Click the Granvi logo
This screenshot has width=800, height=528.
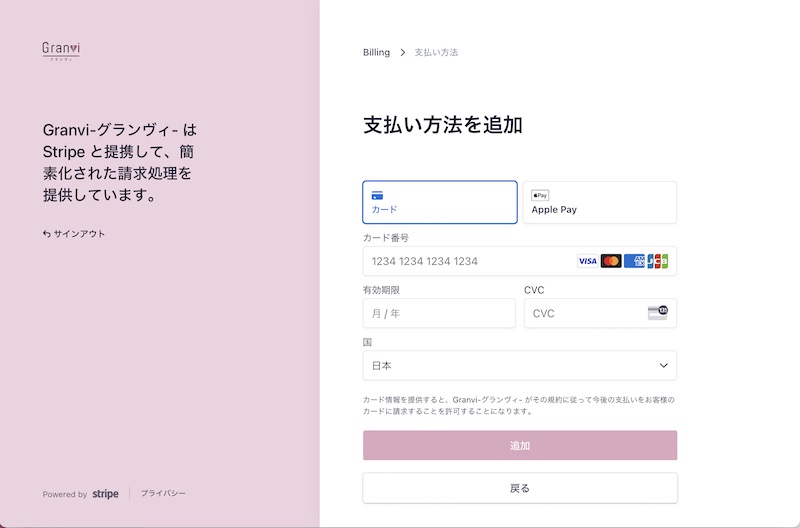click(61, 51)
